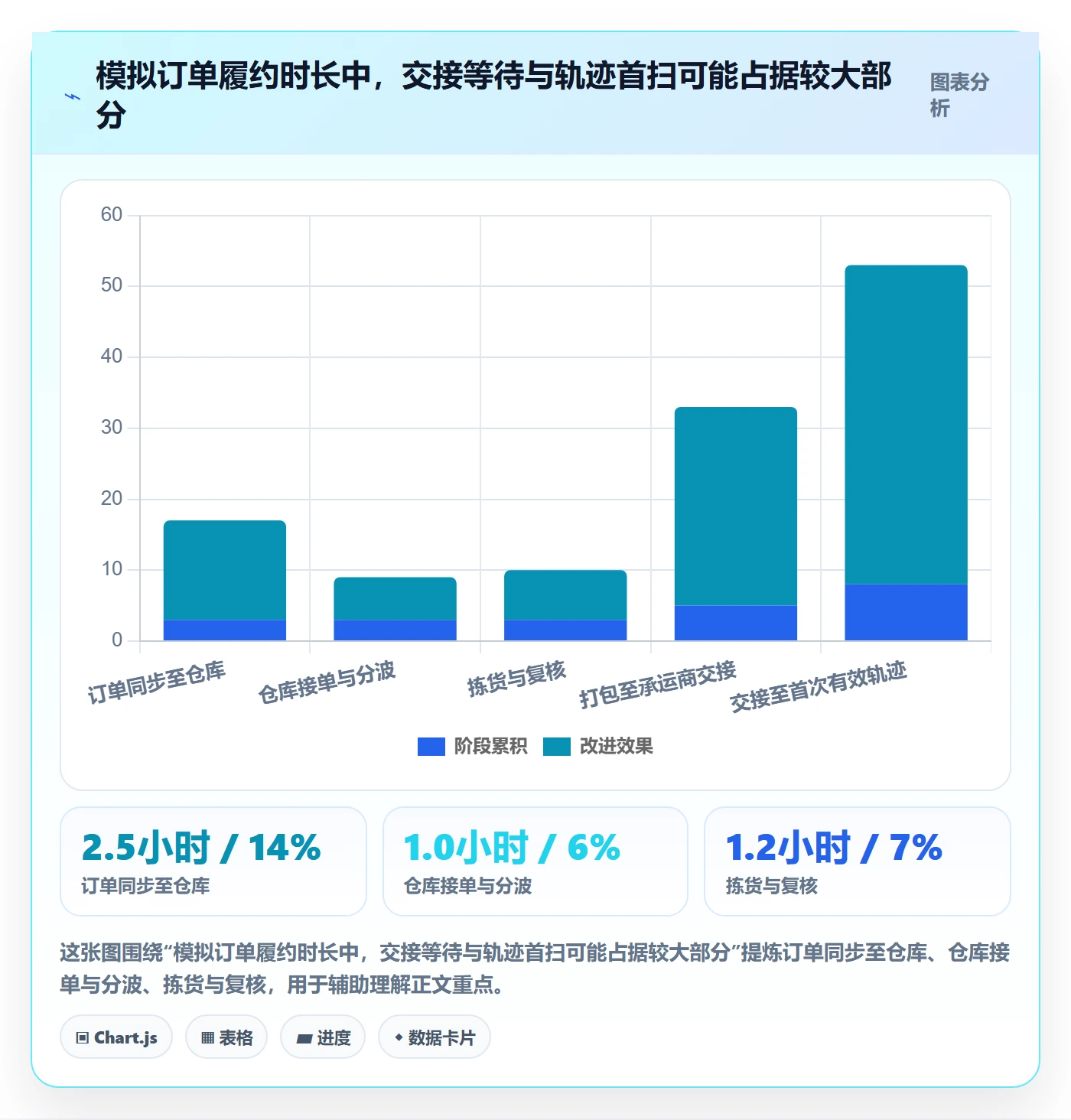Click the teal bar segment for 订单同步至仓库

point(225,570)
